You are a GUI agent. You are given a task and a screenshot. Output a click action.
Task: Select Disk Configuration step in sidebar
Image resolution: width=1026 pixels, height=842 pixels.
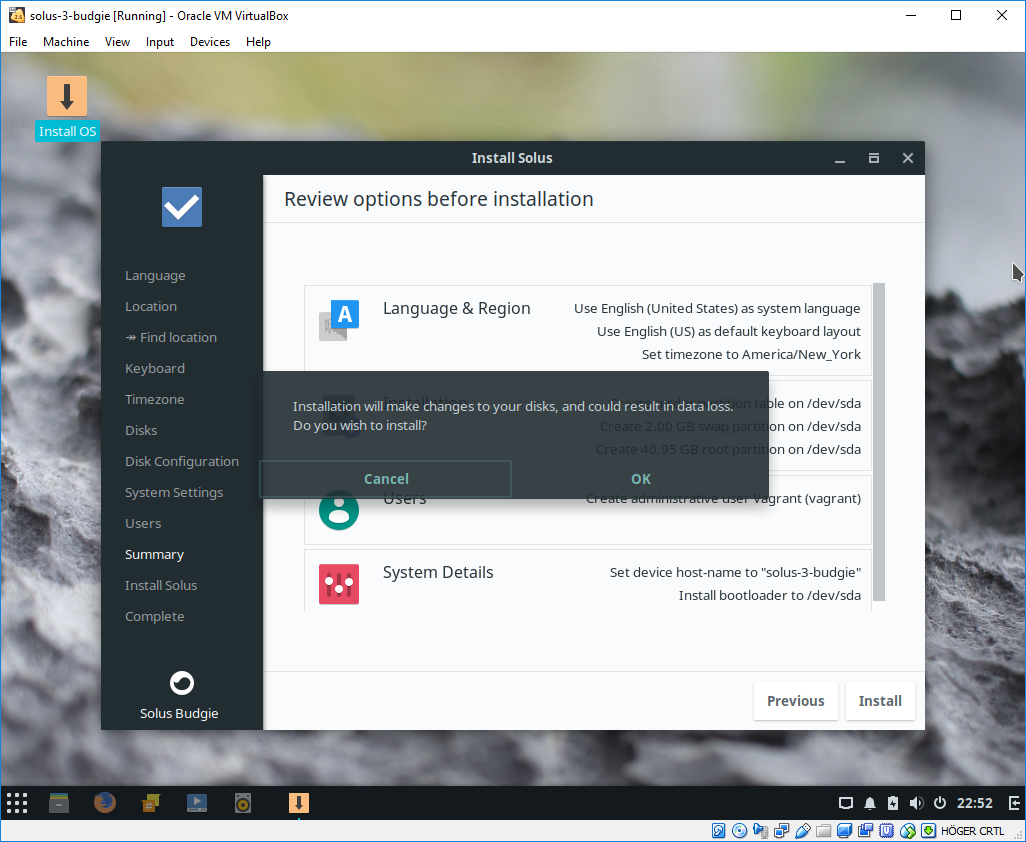(x=182, y=461)
